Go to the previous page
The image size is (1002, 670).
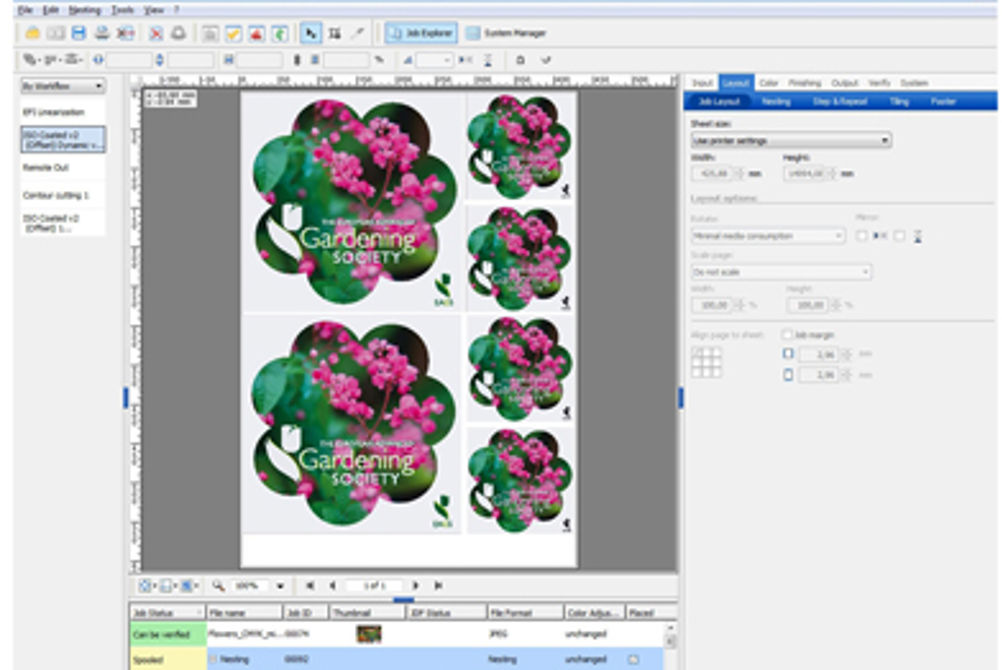click(x=332, y=586)
